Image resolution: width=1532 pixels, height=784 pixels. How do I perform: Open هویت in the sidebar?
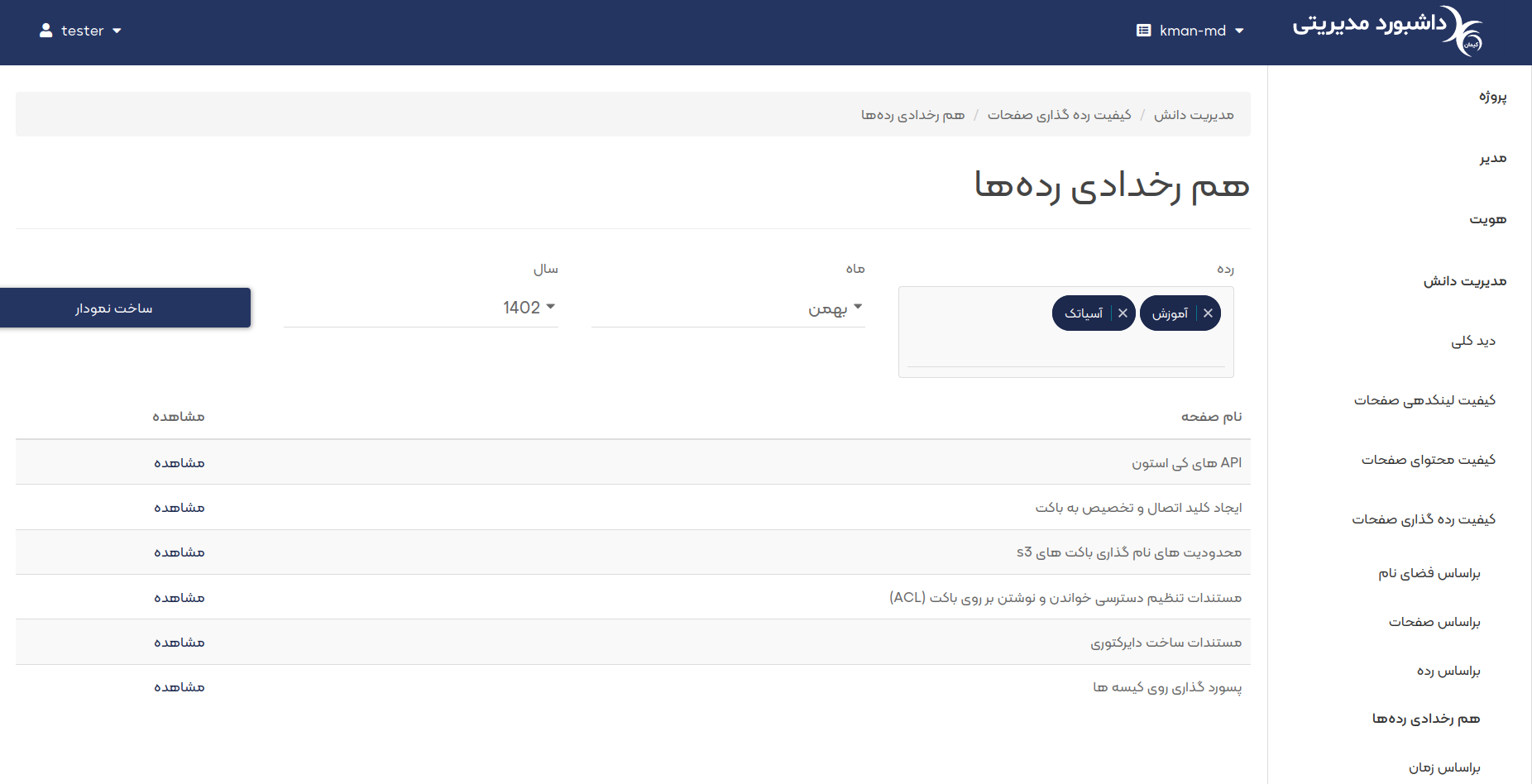1487,219
